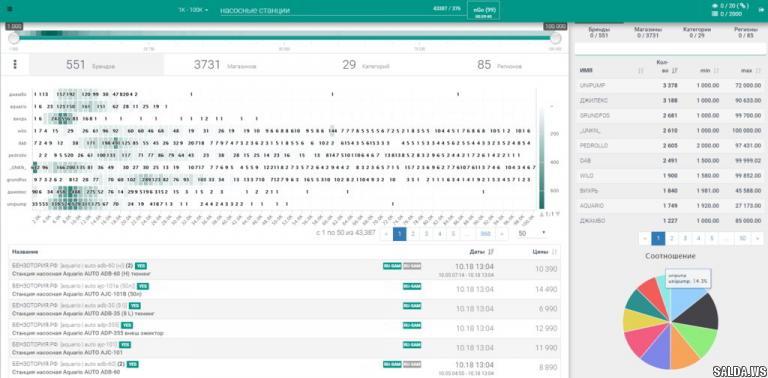
Task: Go to page 2 of results list
Action: (413, 234)
